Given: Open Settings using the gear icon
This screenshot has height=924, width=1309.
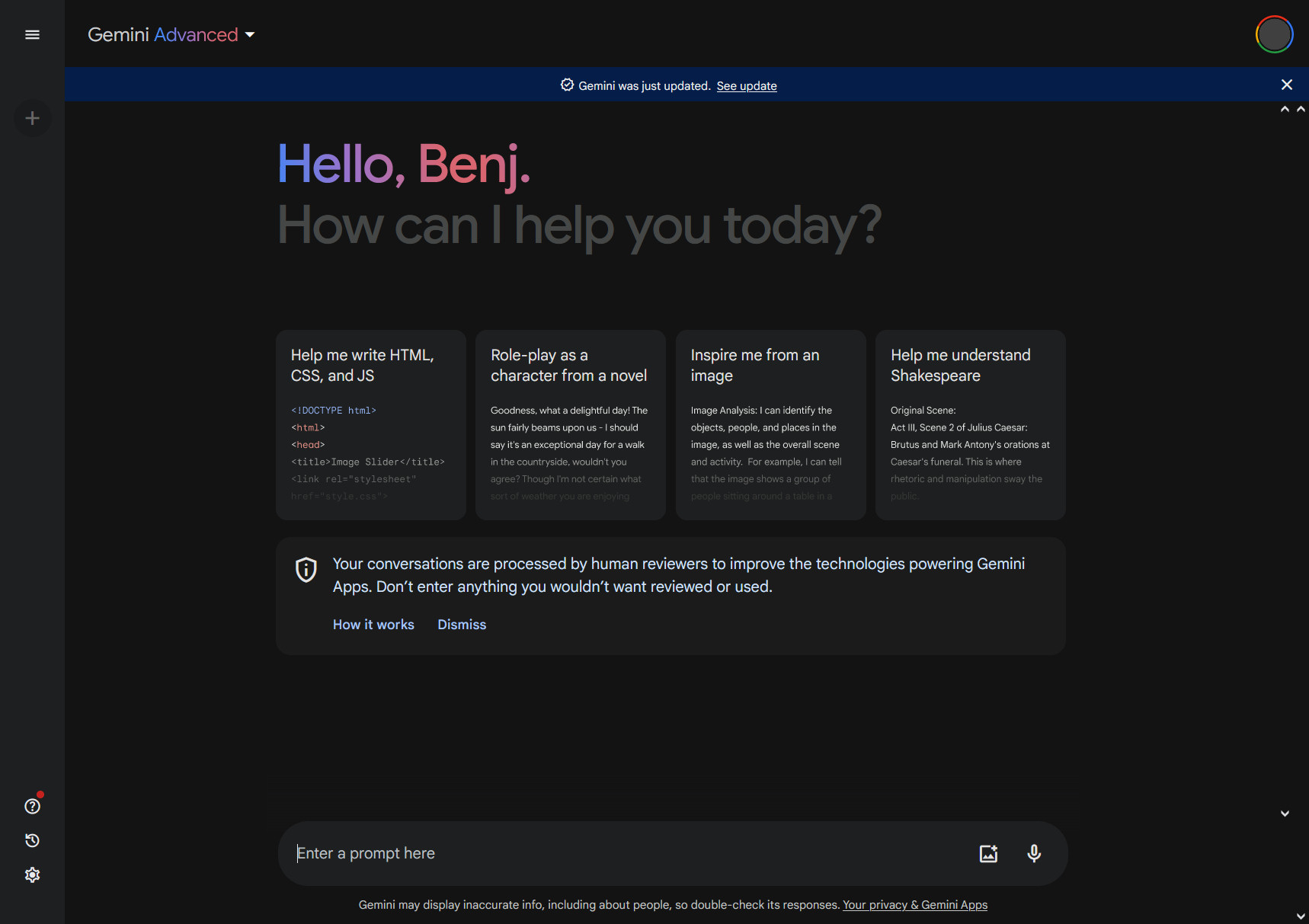Looking at the screenshot, I should coord(32,874).
